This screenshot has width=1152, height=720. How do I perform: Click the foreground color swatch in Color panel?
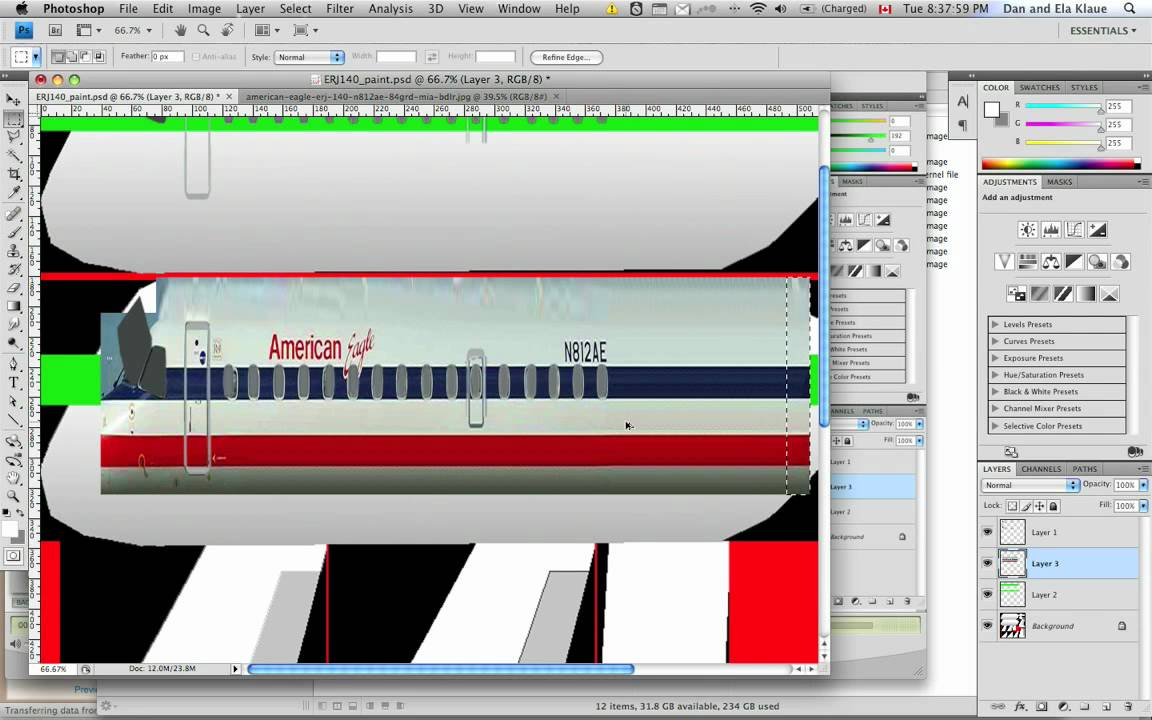pyautogui.click(x=992, y=109)
